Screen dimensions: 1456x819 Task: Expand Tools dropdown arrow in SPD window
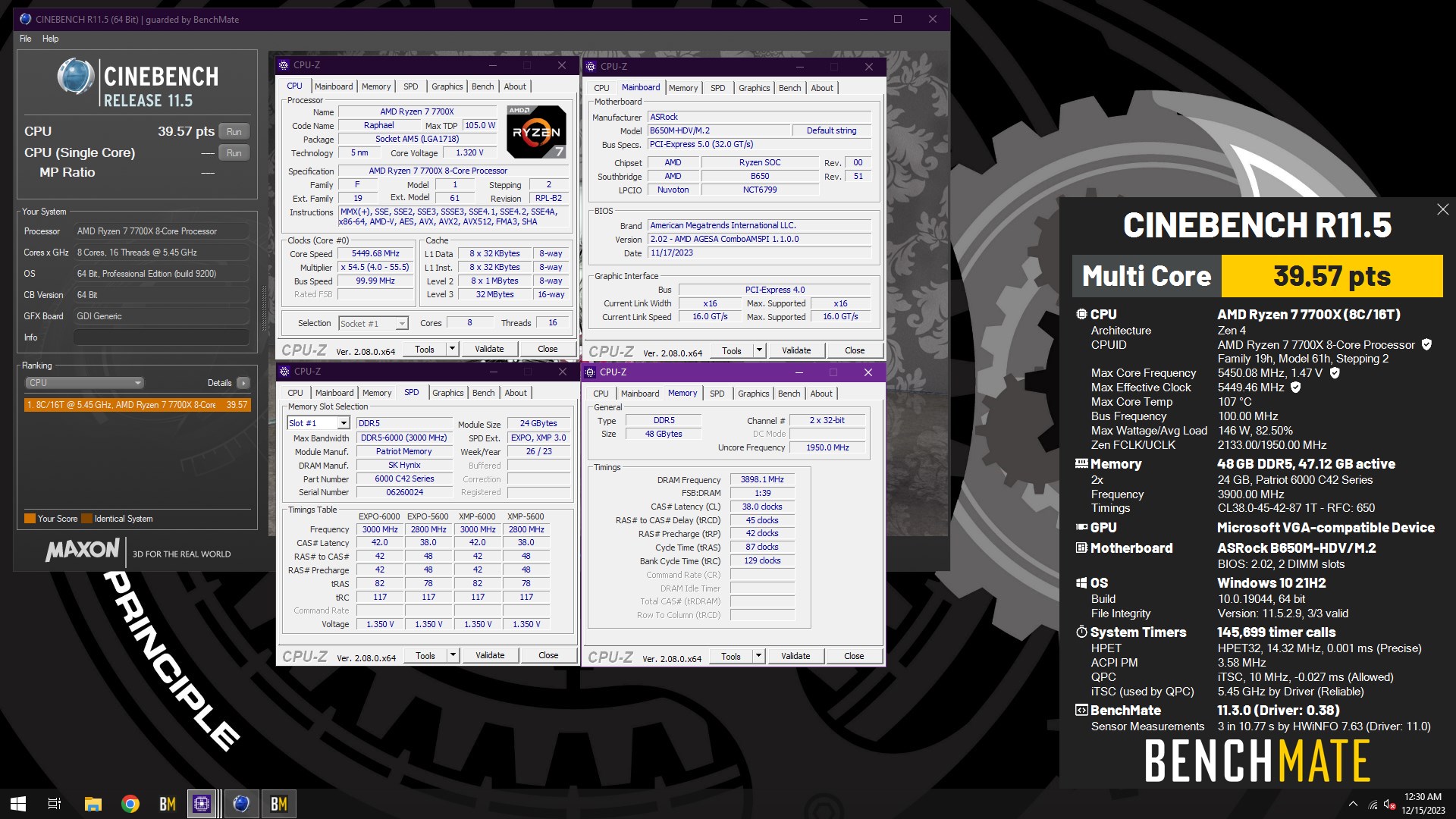click(x=453, y=655)
